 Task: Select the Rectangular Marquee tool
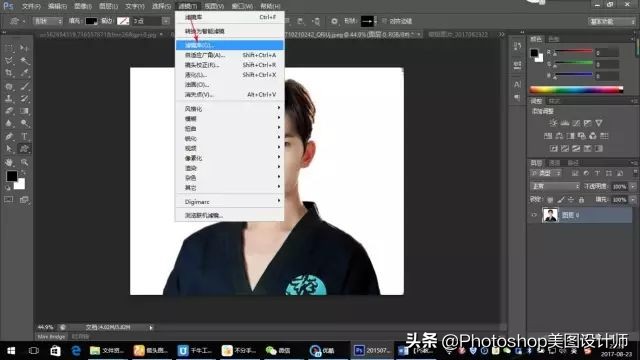tap(9, 49)
